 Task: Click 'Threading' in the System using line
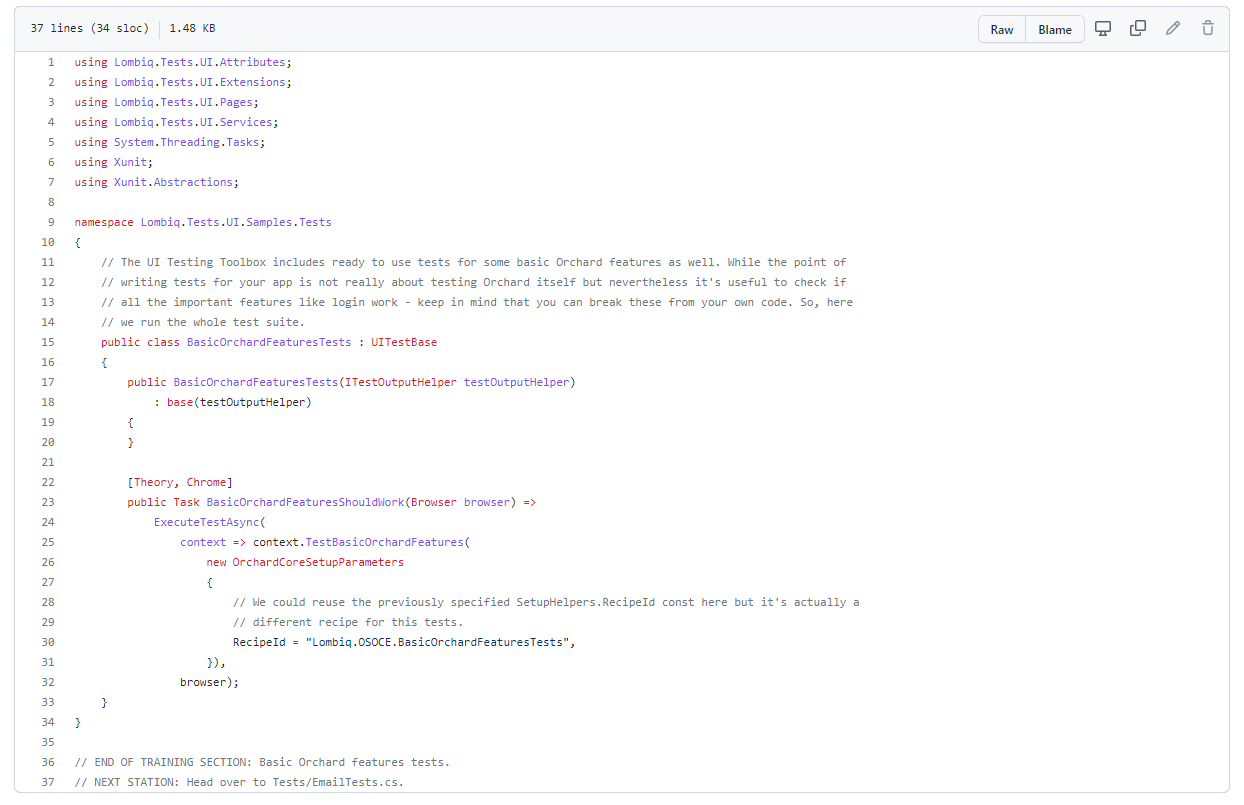[190, 142]
